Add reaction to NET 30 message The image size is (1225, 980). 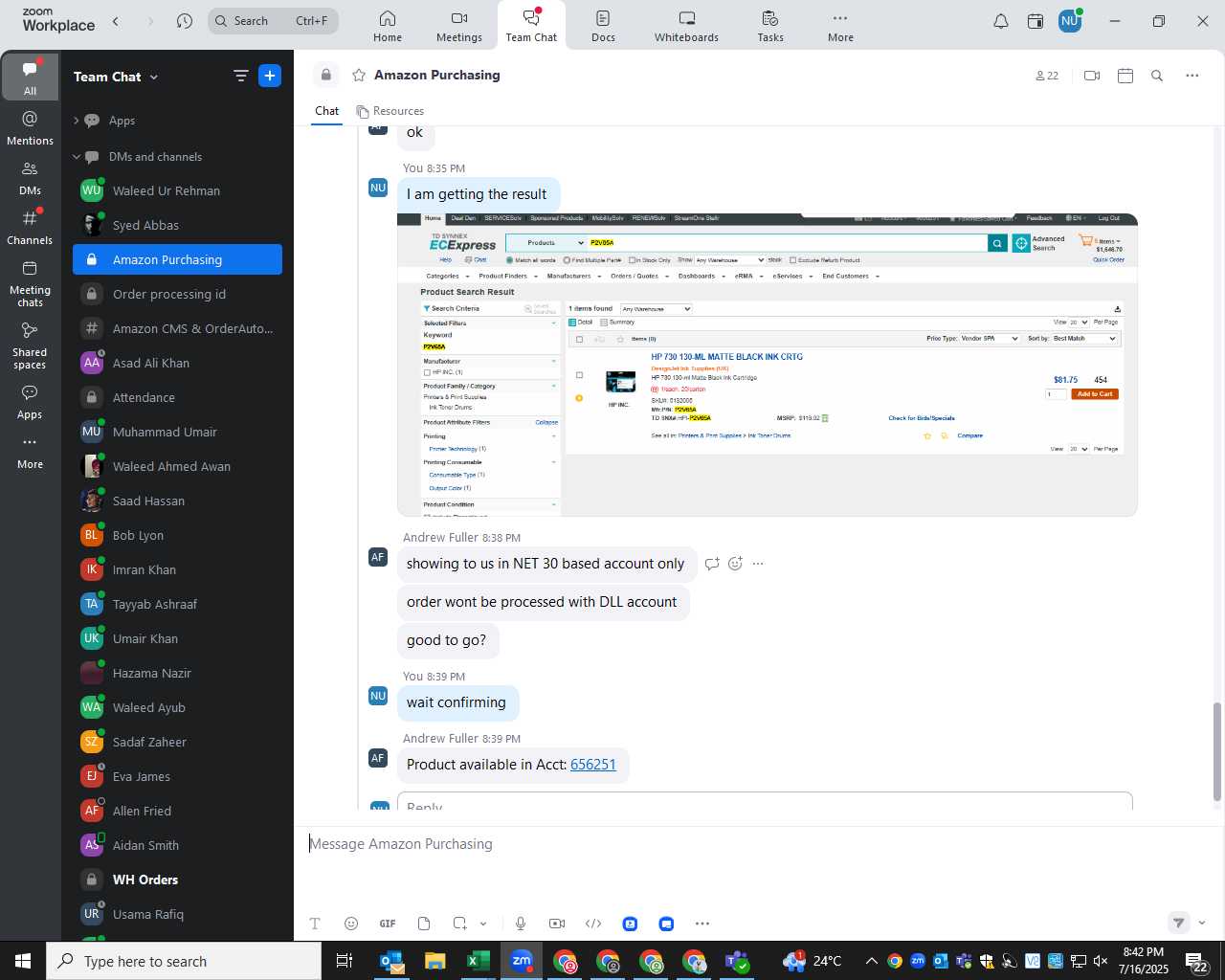point(735,564)
